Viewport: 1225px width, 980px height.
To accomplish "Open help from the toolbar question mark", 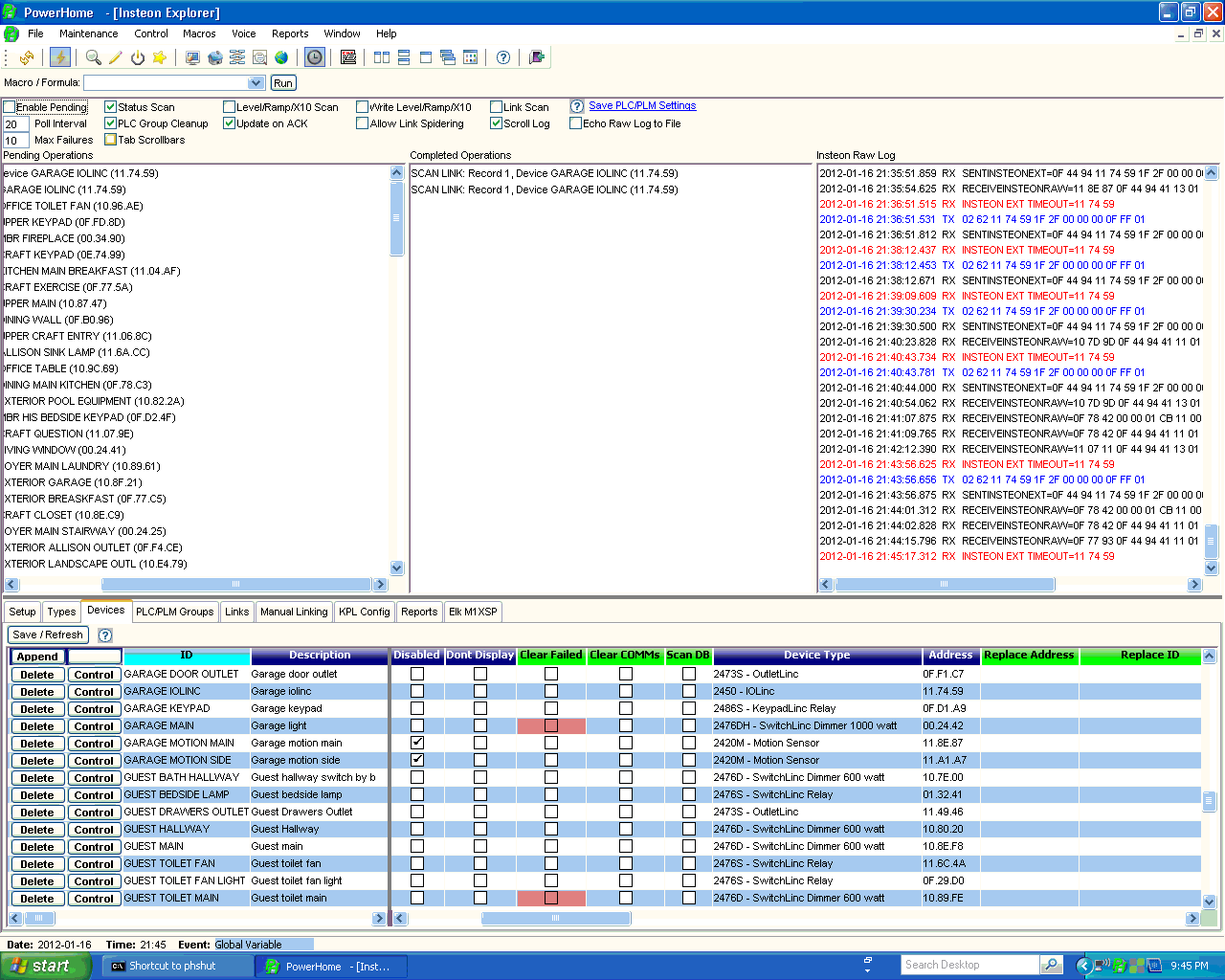I will (x=503, y=57).
